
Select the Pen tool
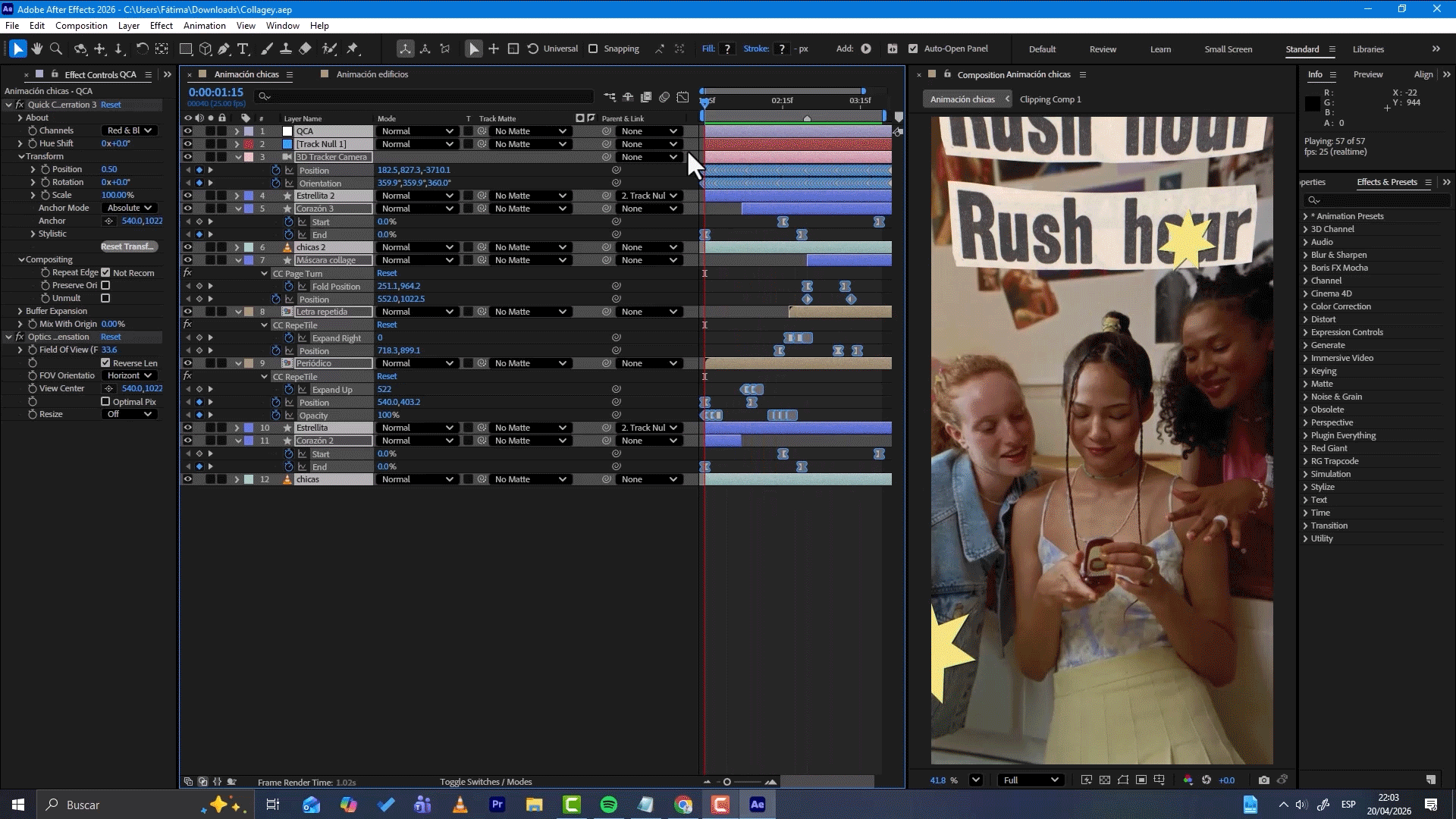224,49
